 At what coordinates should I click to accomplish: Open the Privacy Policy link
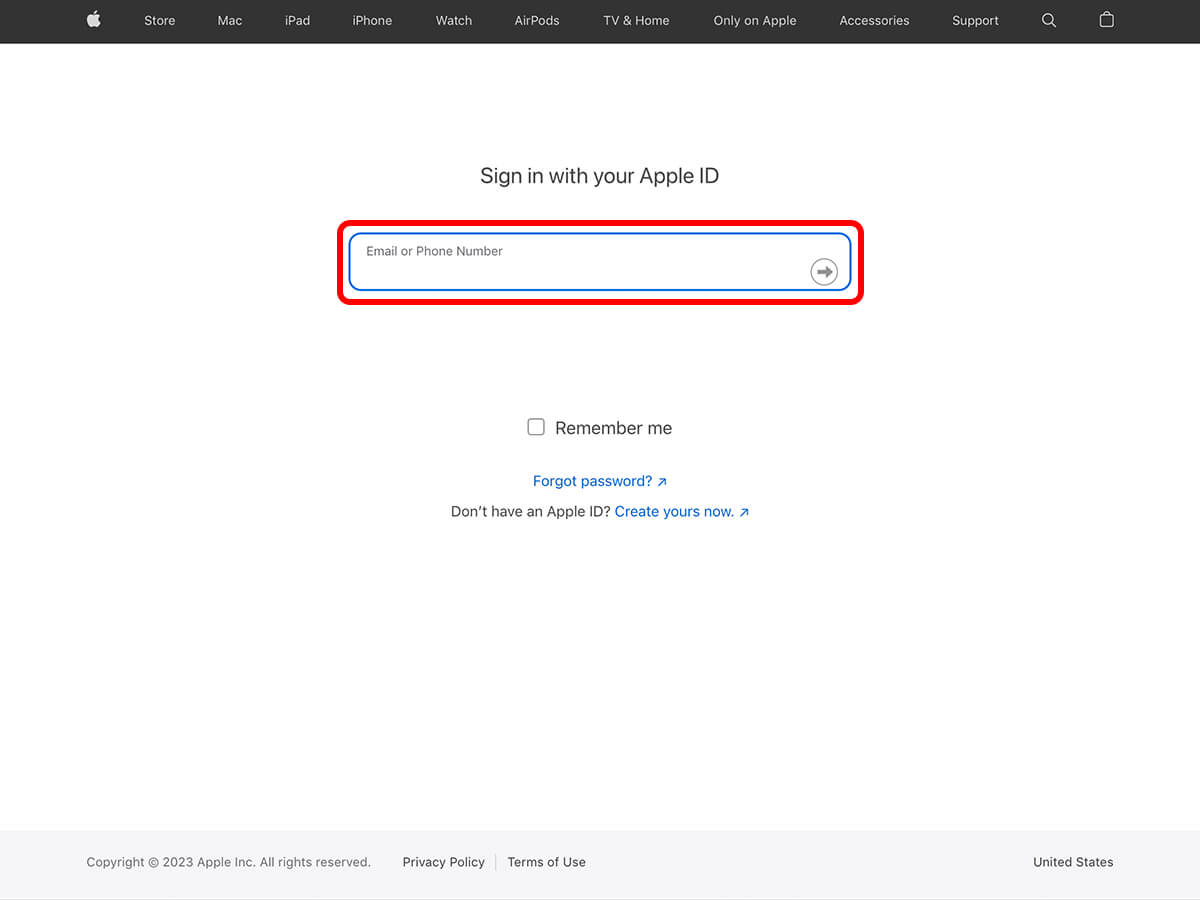coord(443,862)
